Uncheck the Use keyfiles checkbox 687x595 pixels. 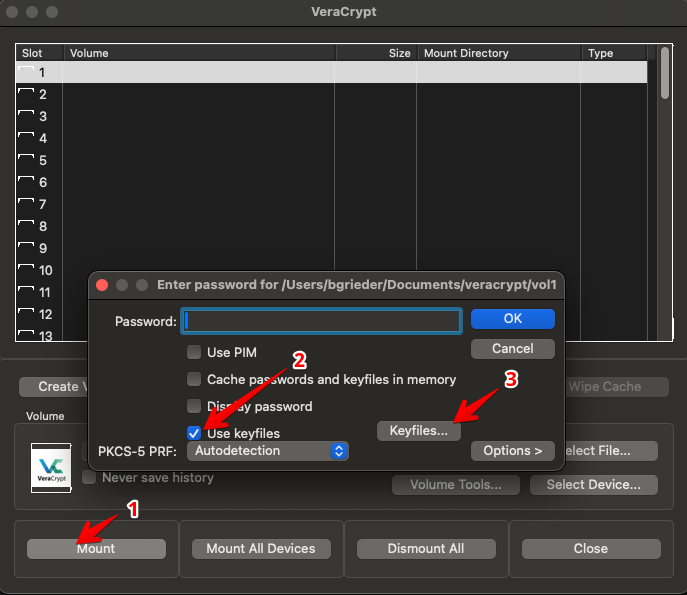coord(194,433)
